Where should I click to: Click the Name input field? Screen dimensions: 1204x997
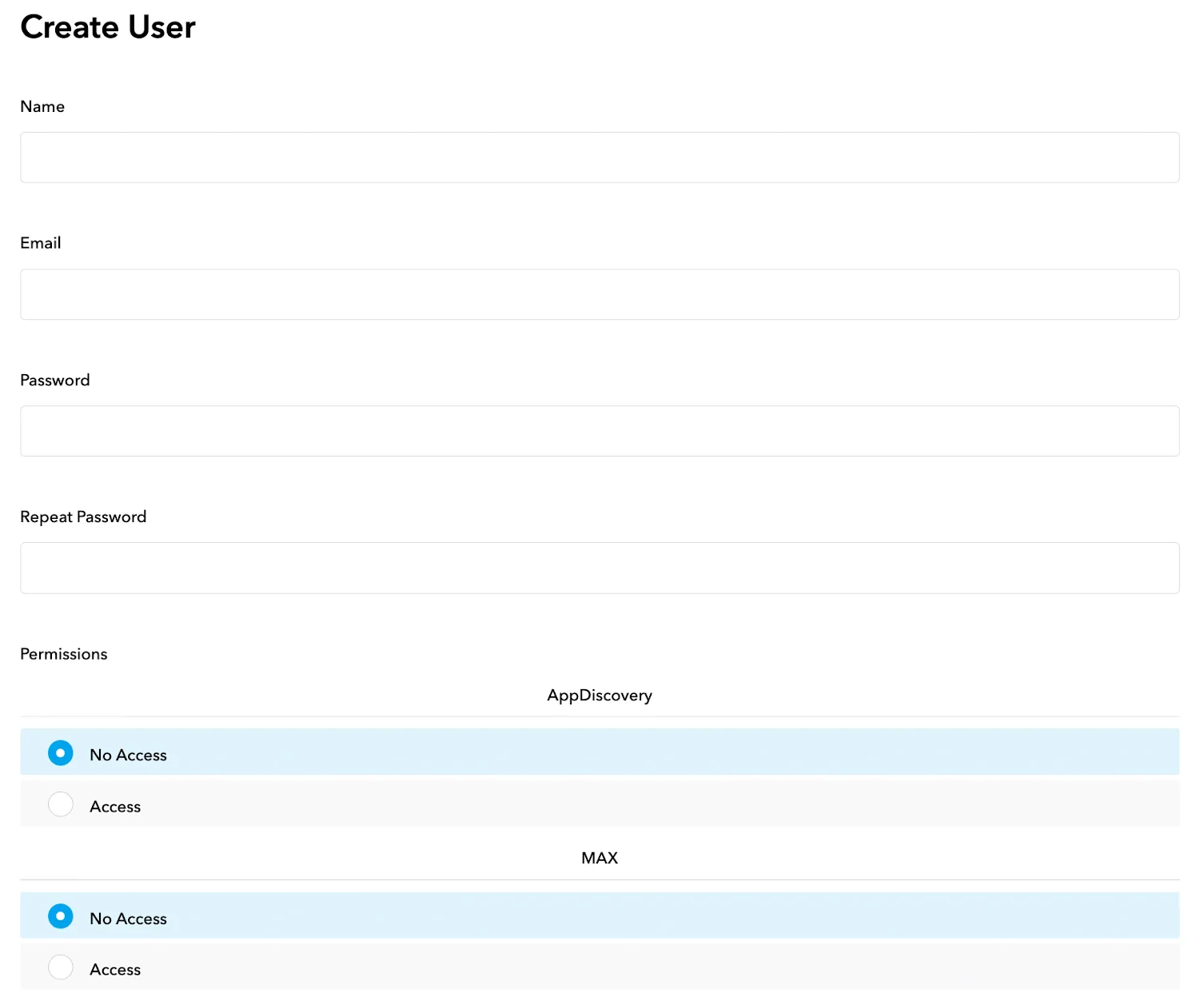600,158
